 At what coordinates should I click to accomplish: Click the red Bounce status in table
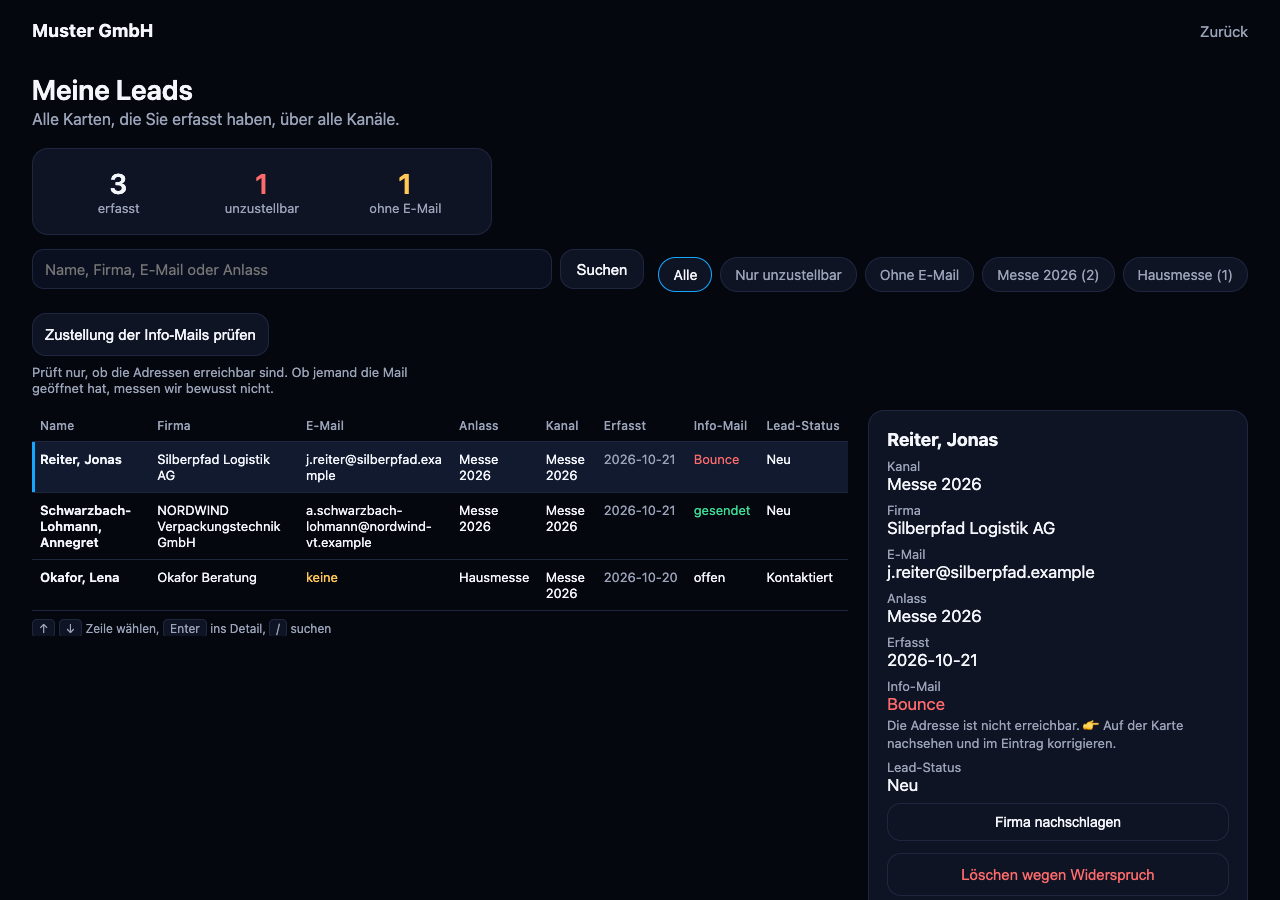pyautogui.click(x=716, y=460)
